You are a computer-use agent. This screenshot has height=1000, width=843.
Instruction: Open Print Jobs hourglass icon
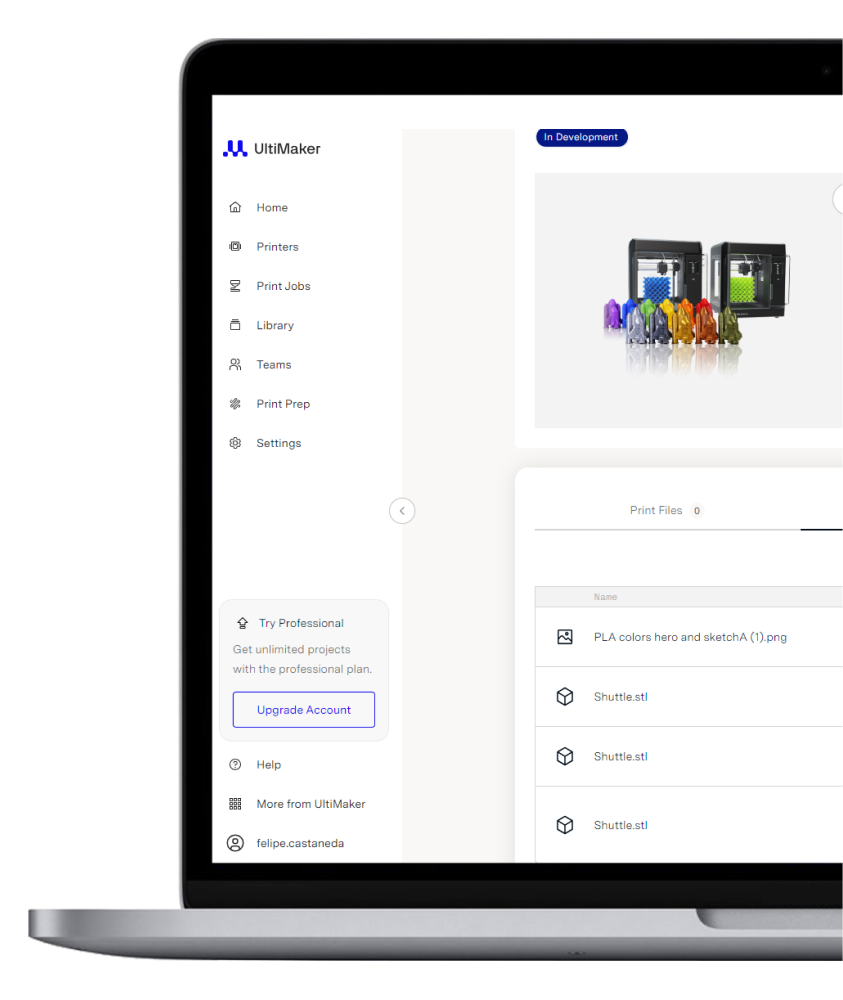[x=236, y=286]
